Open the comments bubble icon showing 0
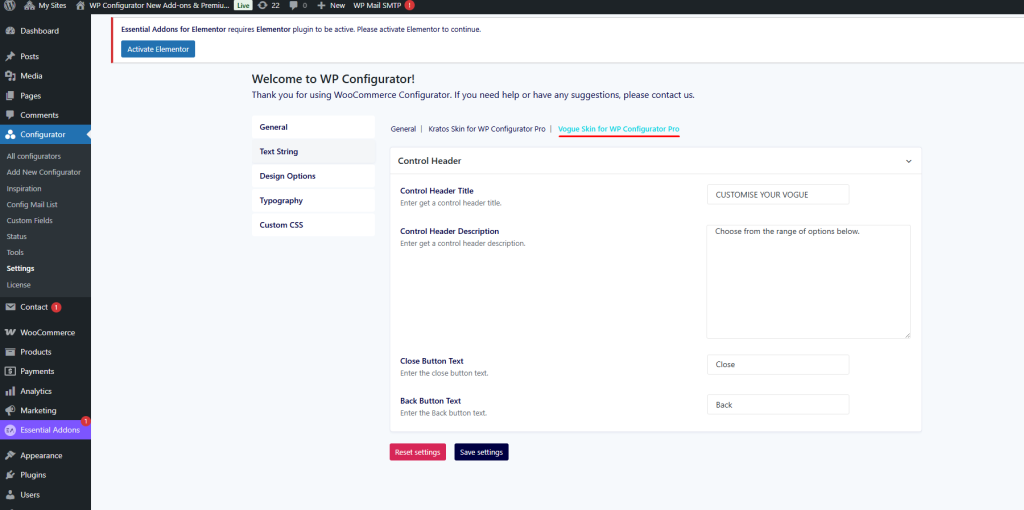 [293, 5]
